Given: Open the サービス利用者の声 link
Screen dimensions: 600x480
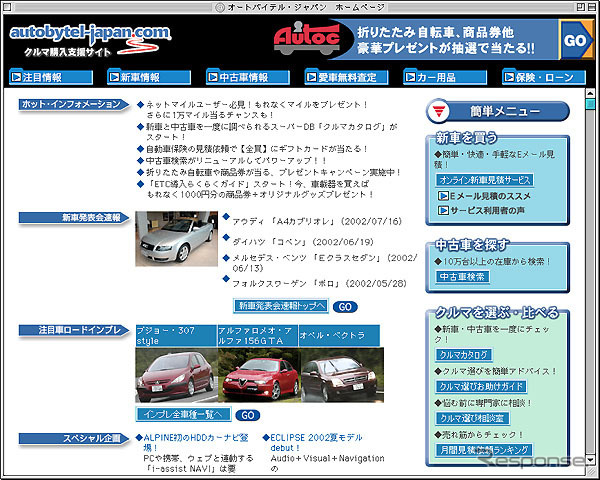Looking at the screenshot, I should 487,210.
